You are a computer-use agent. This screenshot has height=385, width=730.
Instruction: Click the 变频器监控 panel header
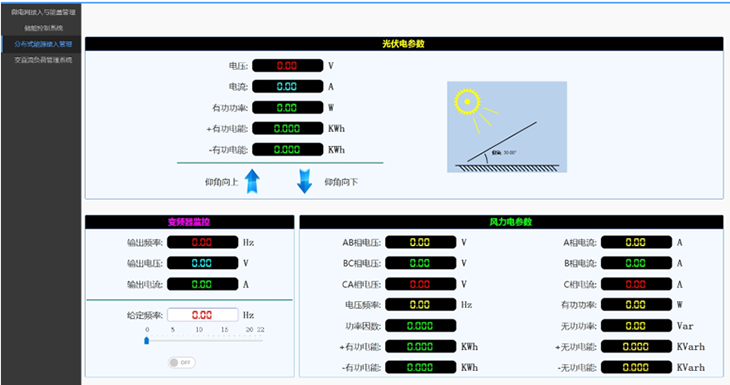pos(189,222)
